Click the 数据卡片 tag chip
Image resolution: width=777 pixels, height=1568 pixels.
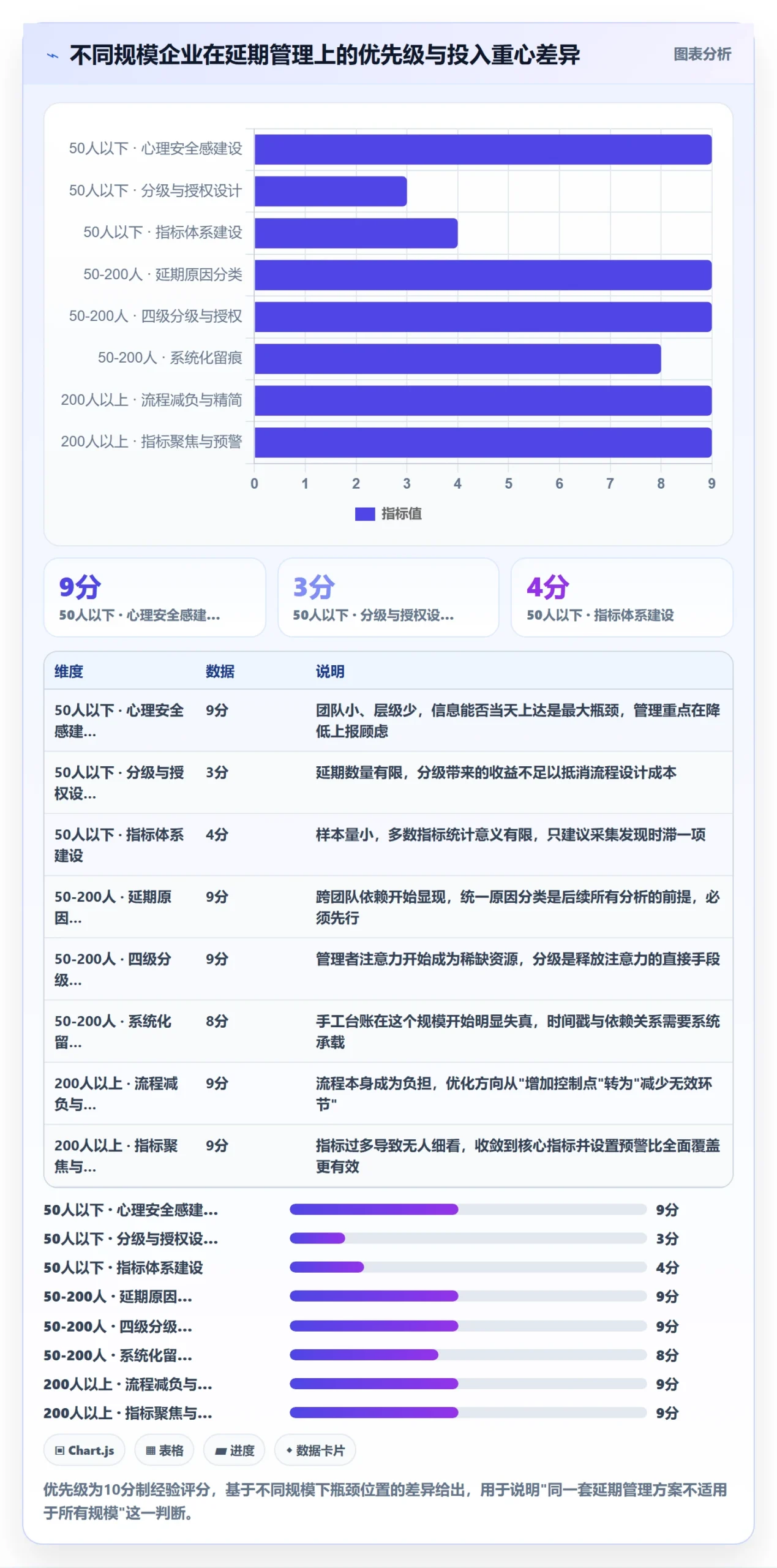coord(315,1450)
